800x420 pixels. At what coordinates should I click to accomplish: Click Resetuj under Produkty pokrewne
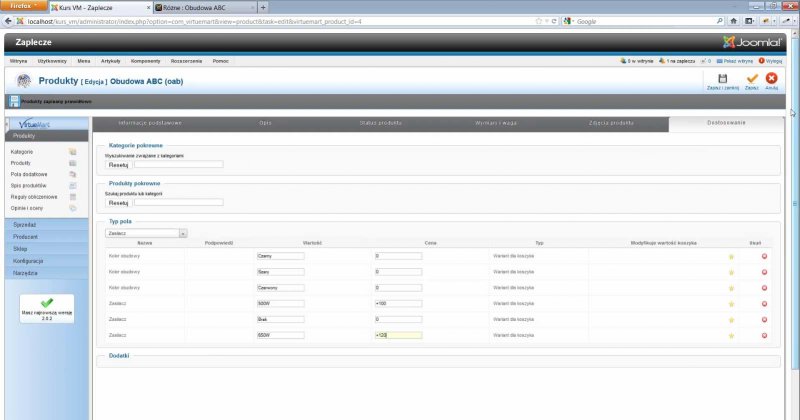click(x=118, y=202)
